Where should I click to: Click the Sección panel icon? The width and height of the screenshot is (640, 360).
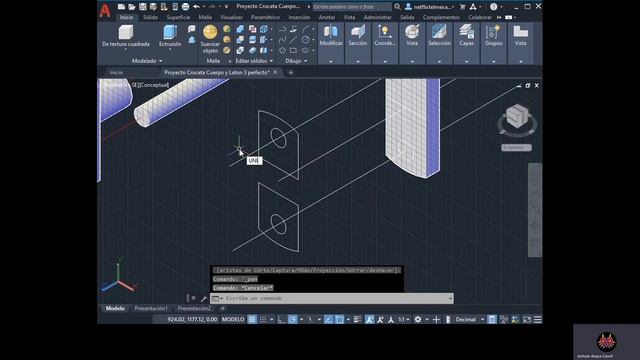click(358, 32)
